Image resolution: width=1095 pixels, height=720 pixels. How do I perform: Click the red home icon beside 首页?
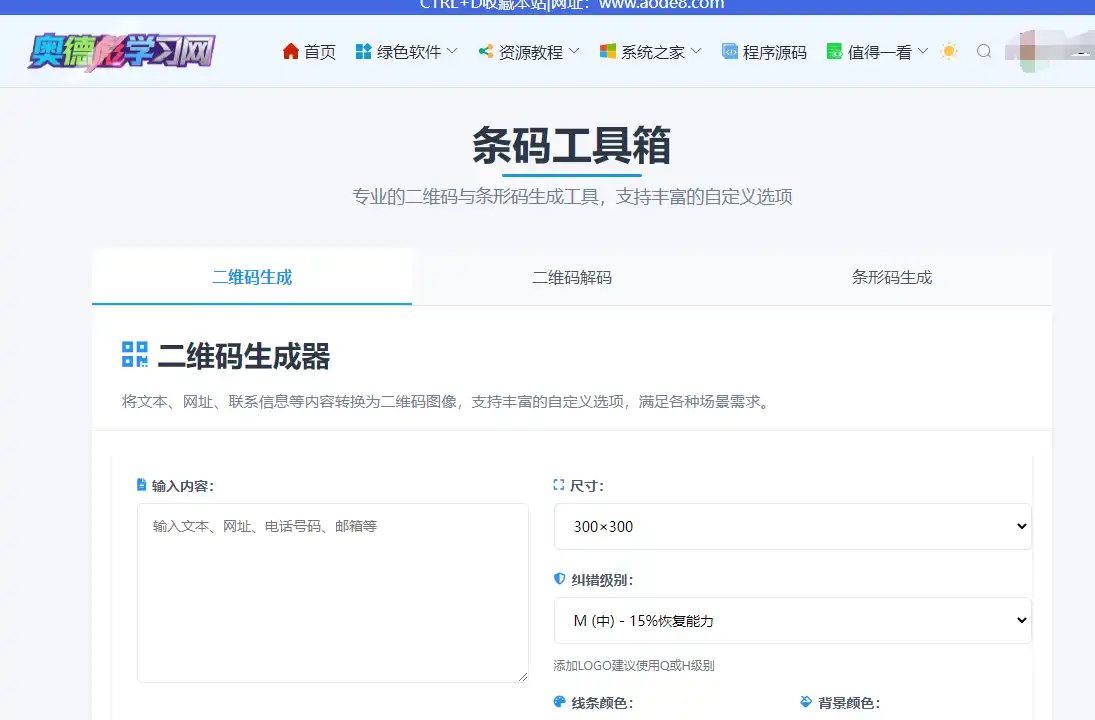[x=291, y=51]
